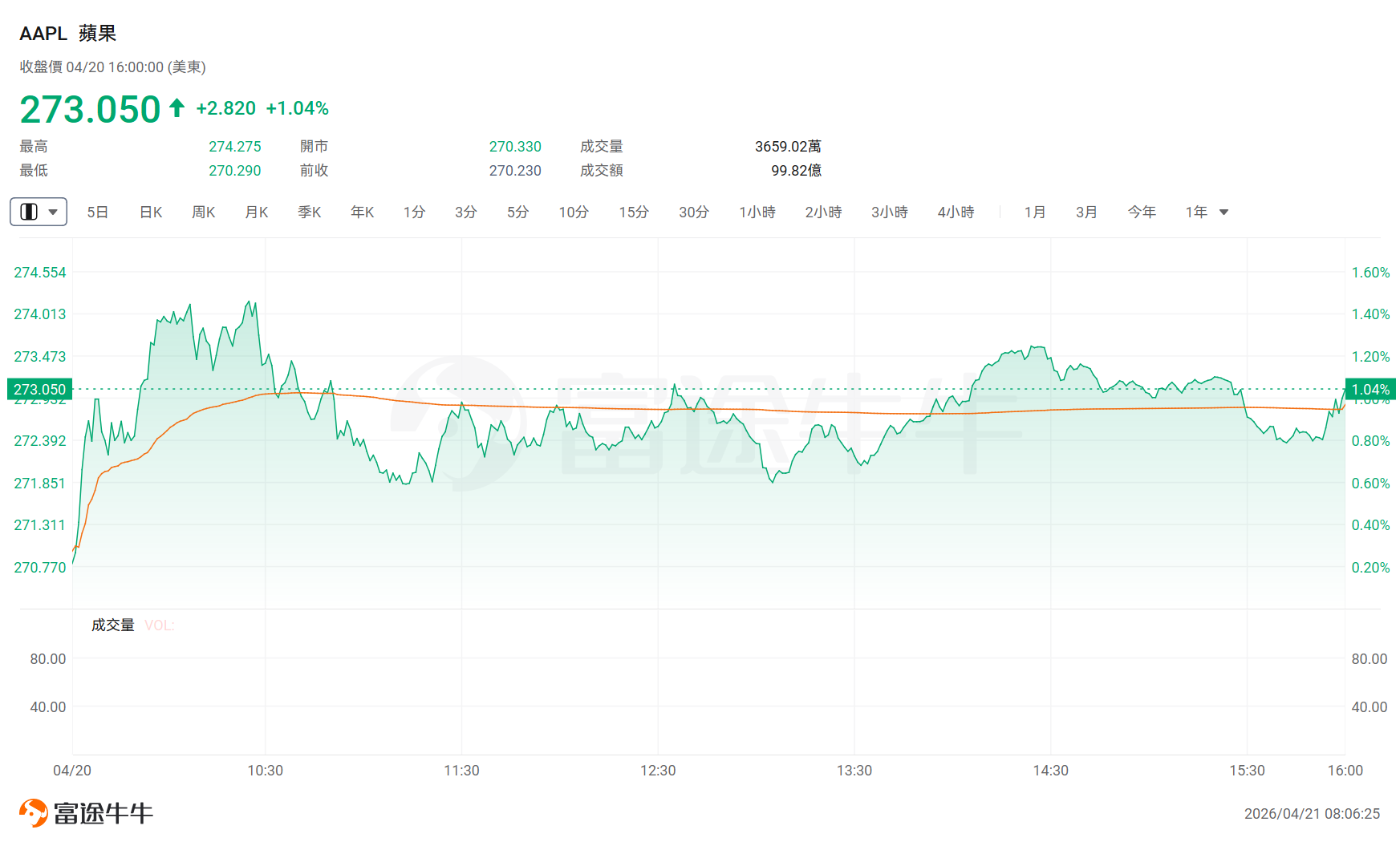
Task: Select the 周K tab
Action: click(x=204, y=212)
